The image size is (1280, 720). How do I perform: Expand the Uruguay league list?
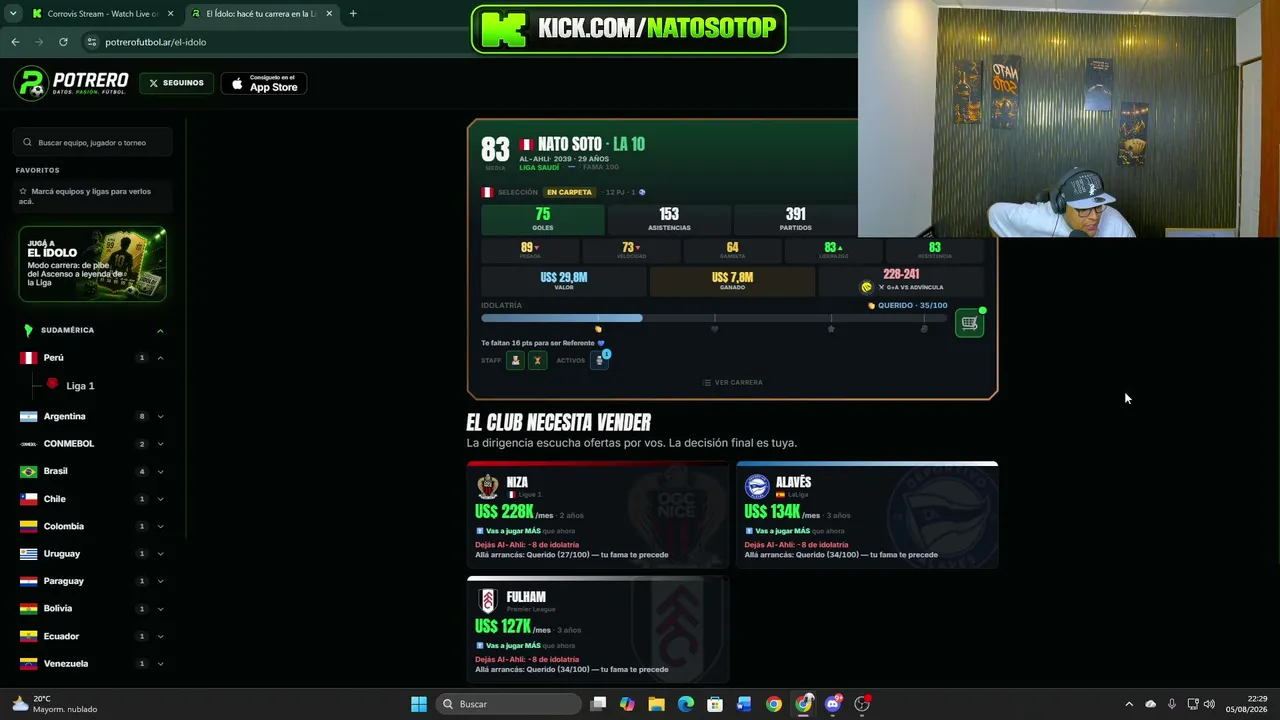pos(160,554)
